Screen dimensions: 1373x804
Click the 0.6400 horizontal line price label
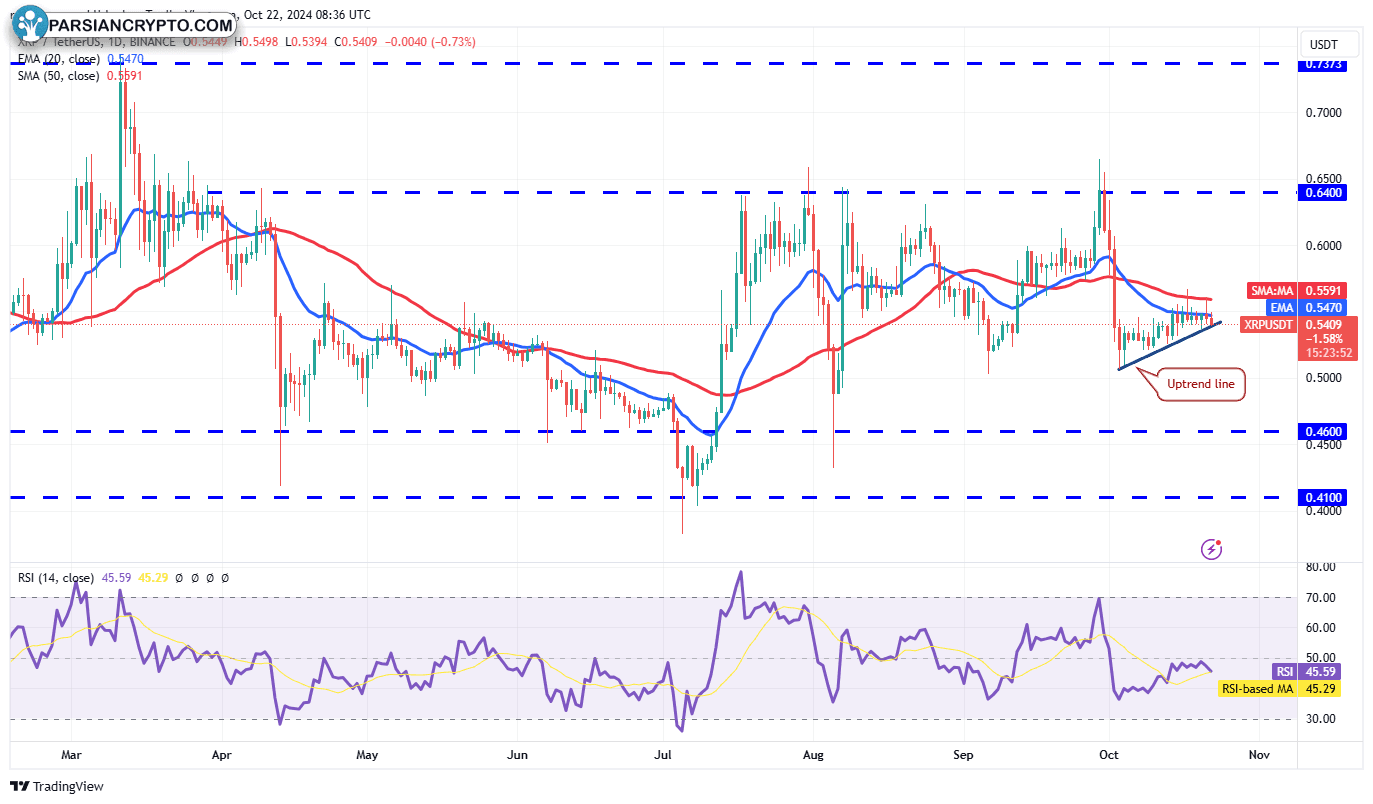(1323, 193)
